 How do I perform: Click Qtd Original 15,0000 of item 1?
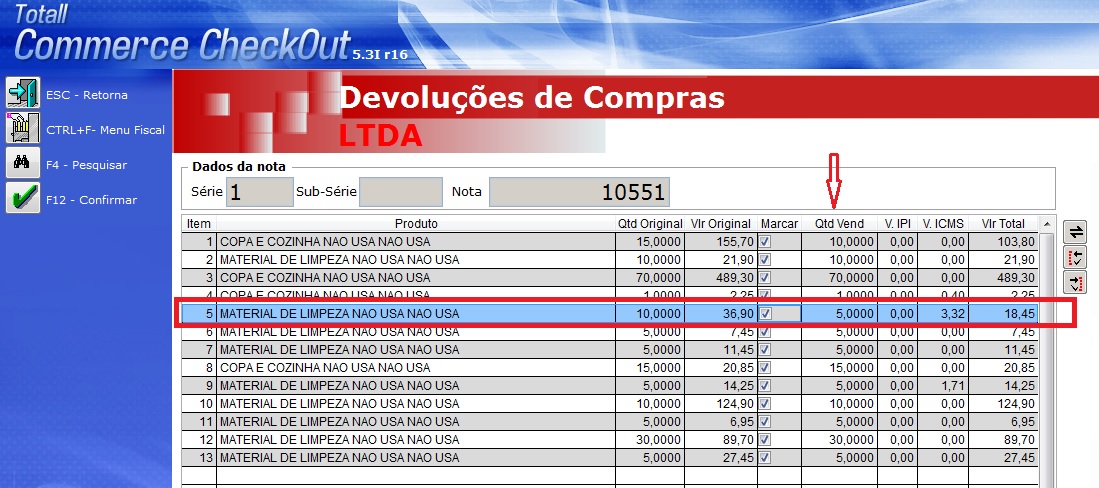(x=650, y=242)
